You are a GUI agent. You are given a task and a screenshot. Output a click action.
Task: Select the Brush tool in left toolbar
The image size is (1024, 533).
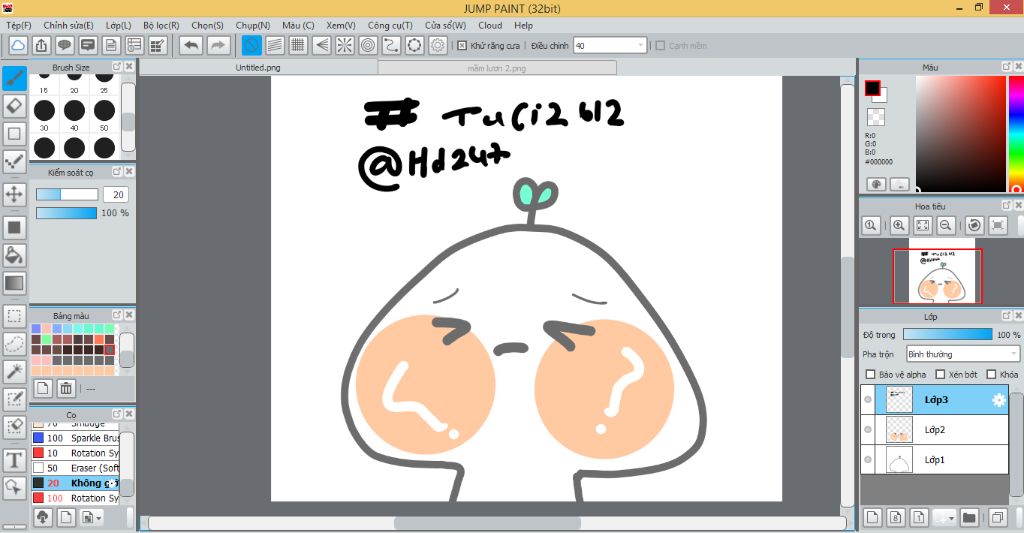coord(14,78)
